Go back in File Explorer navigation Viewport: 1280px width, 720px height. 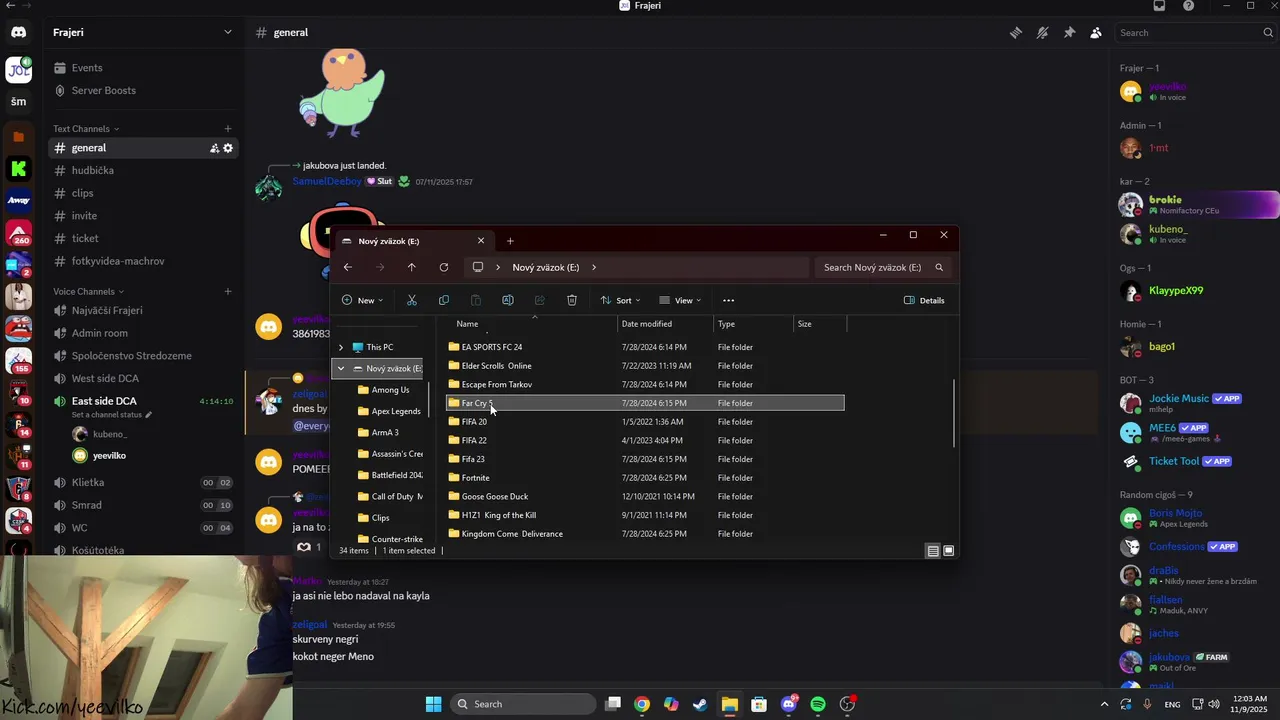tap(347, 267)
